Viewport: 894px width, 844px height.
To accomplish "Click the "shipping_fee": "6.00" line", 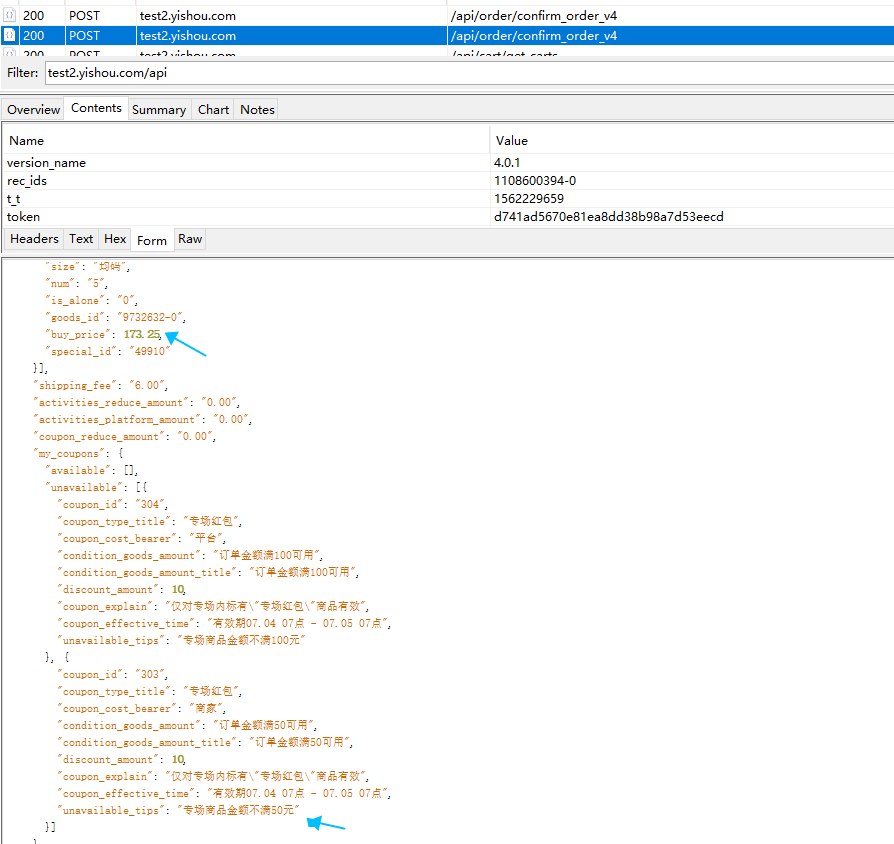I will (101, 386).
